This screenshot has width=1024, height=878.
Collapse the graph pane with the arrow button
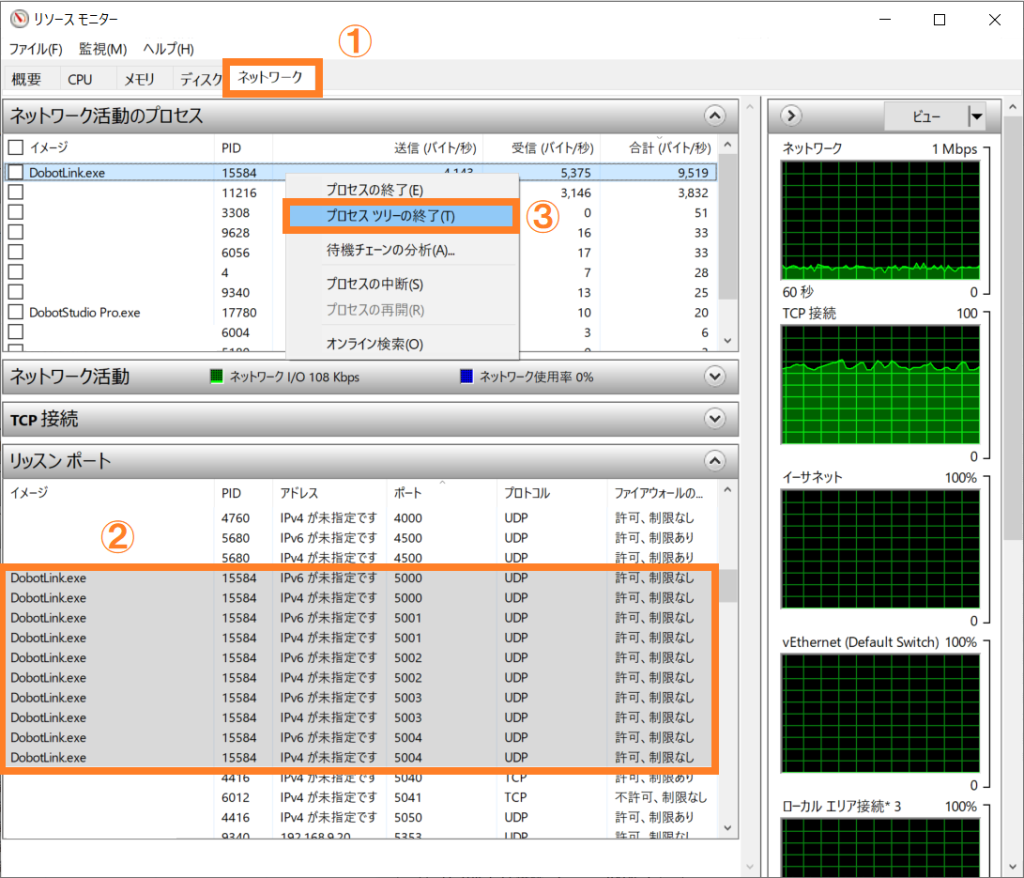791,116
